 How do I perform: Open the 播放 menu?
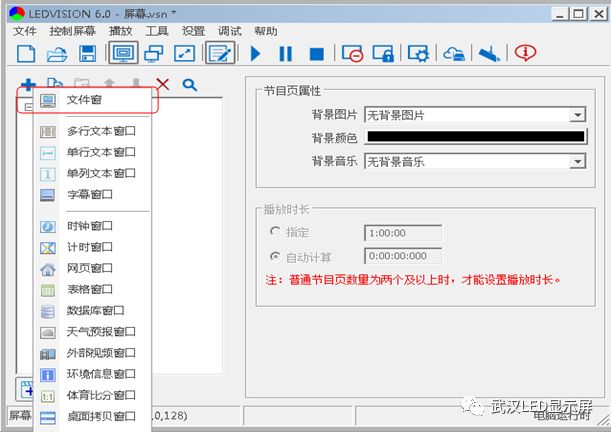click(121, 31)
